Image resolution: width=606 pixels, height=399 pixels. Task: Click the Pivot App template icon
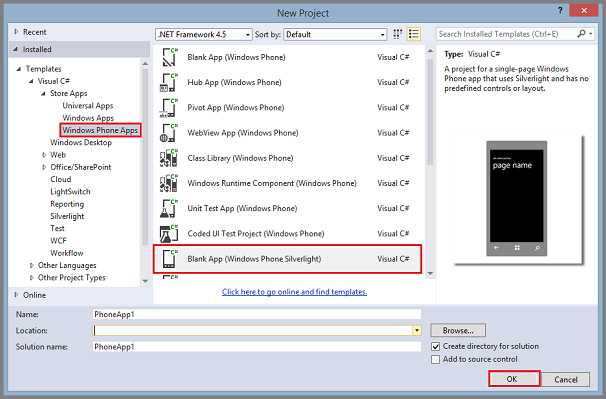[x=169, y=107]
